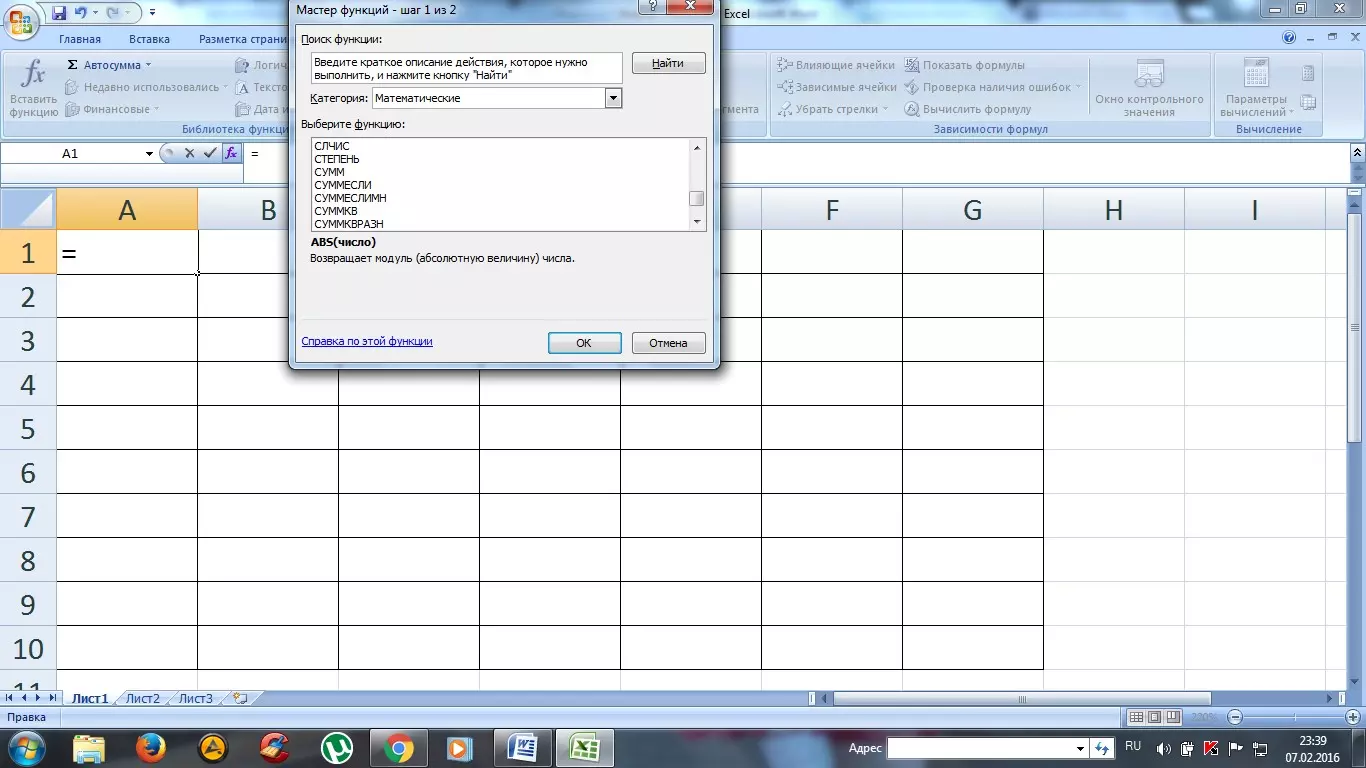This screenshot has height=768, width=1366.
Task: Expand the formula bar with double chevron
Action: (1357, 153)
